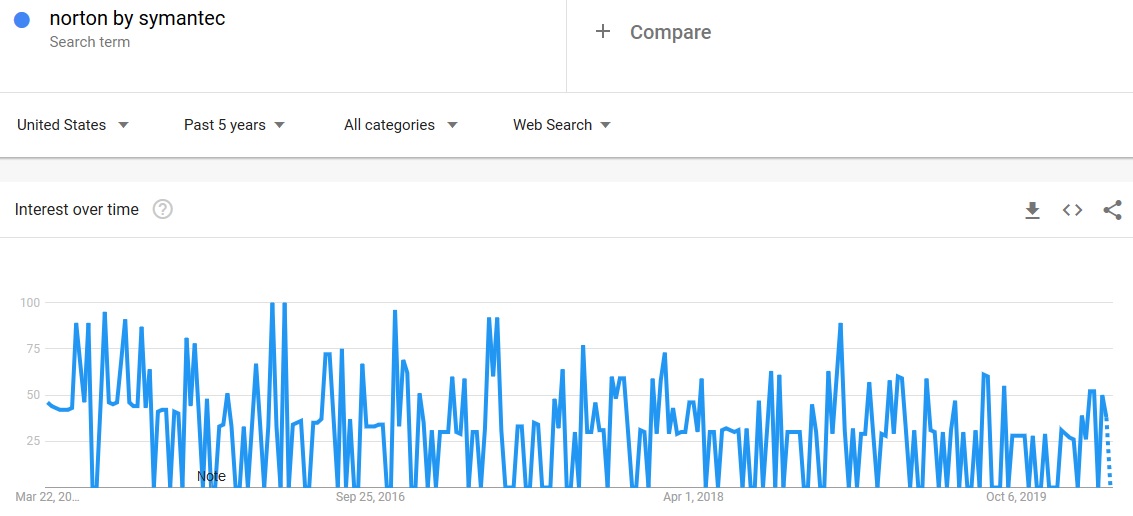The width and height of the screenshot is (1133, 516).
Task: Open the Interest over time help icon
Action: (x=163, y=210)
